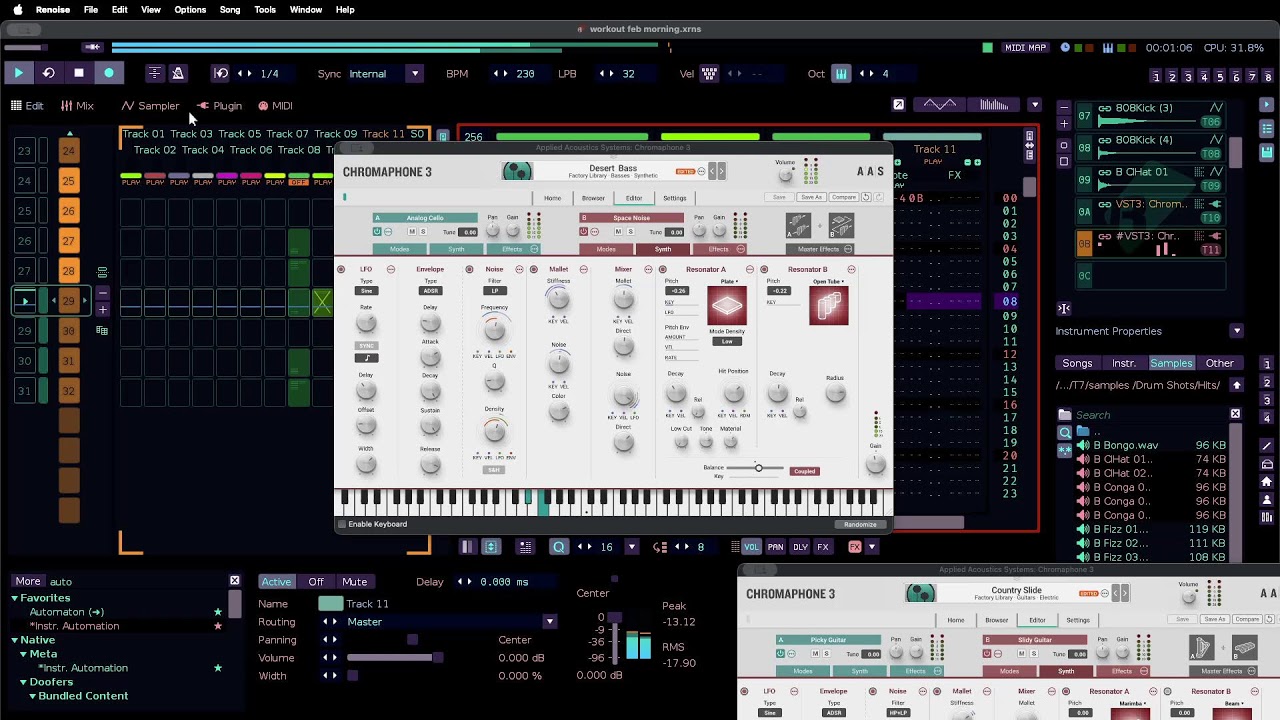Click the track Volume slider

point(395,658)
